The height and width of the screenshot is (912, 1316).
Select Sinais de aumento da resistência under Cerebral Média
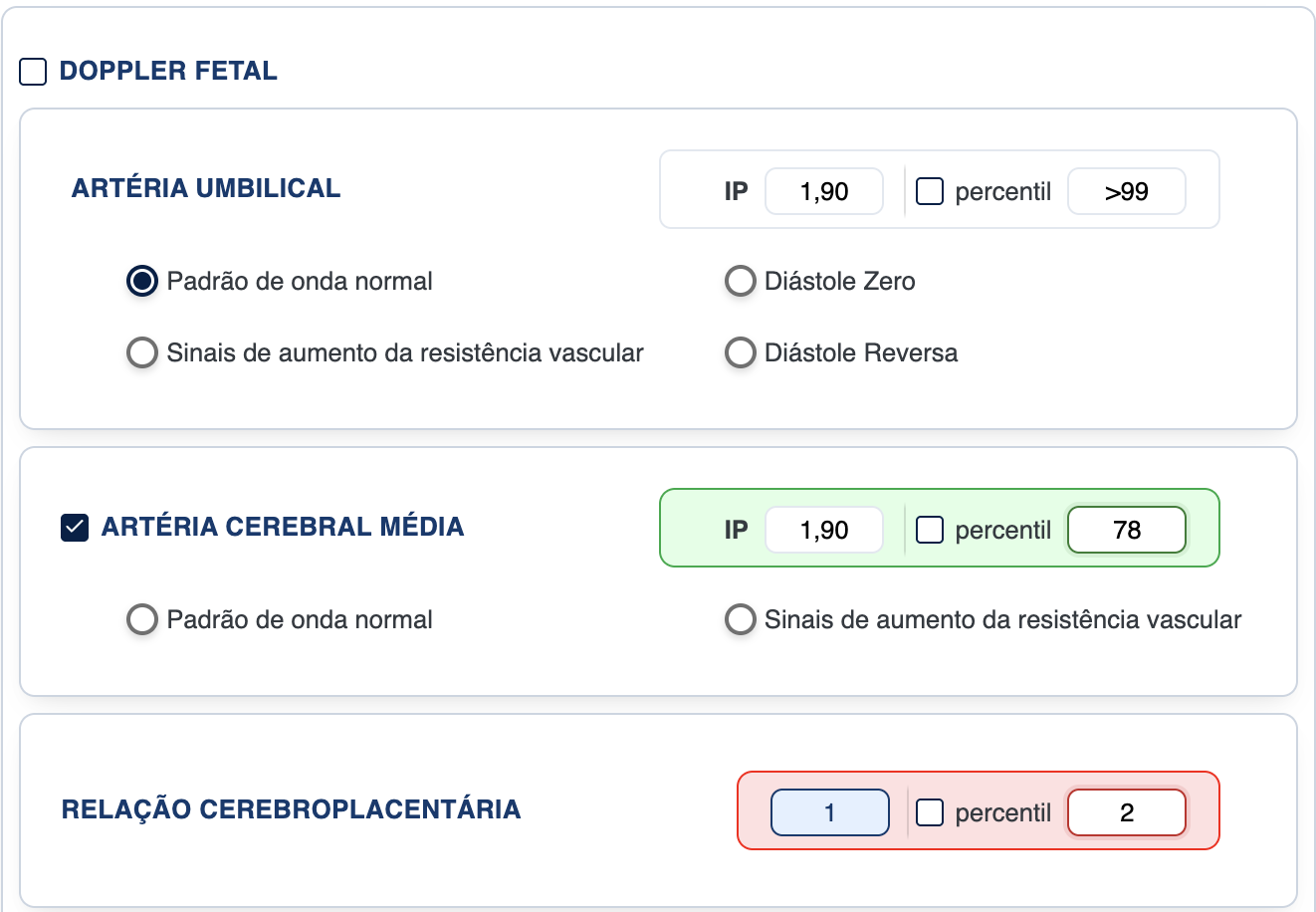click(740, 619)
